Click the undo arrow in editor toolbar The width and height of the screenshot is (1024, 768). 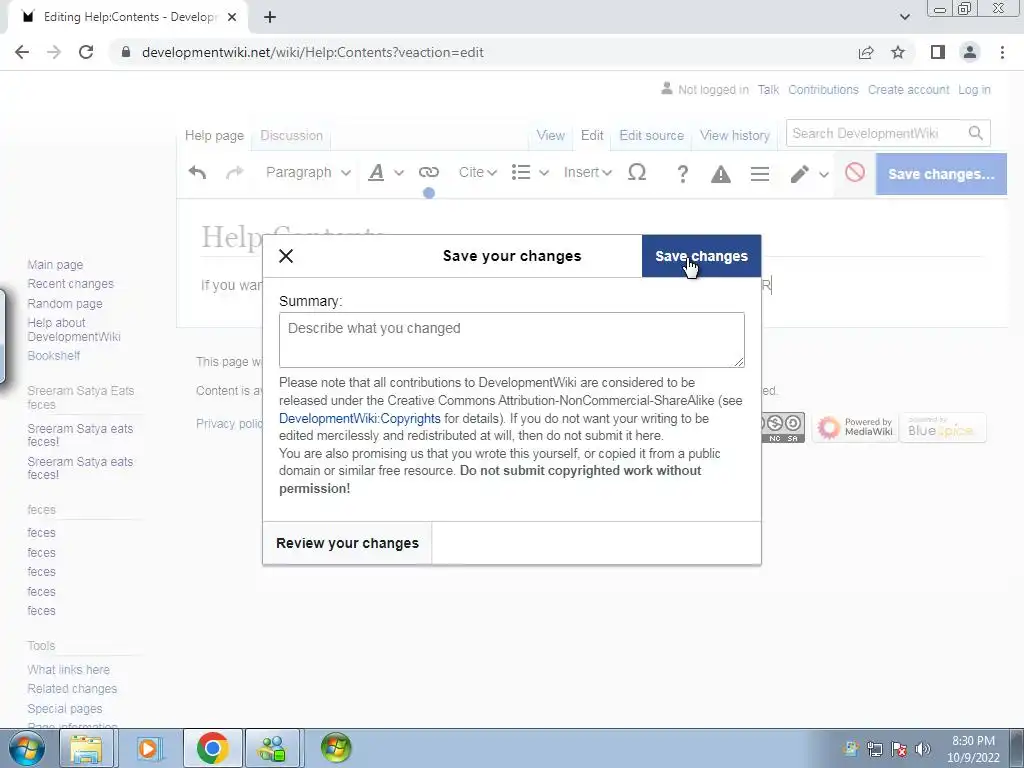point(197,172)
